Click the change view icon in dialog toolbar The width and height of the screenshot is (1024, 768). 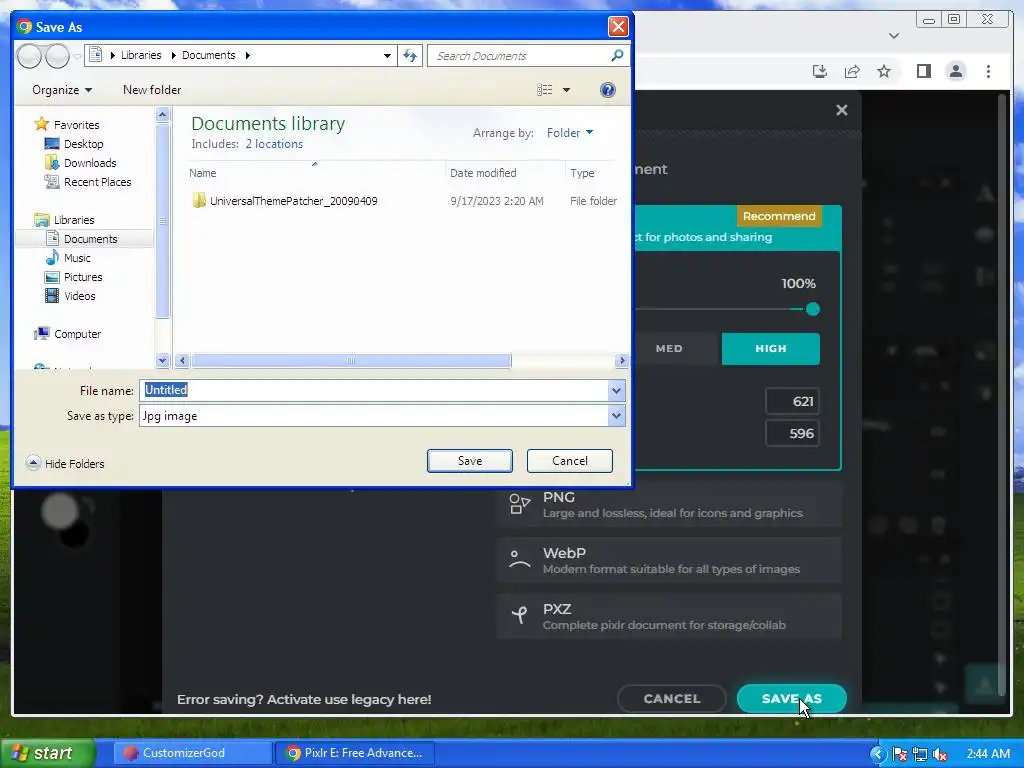(x=545, y=90)
